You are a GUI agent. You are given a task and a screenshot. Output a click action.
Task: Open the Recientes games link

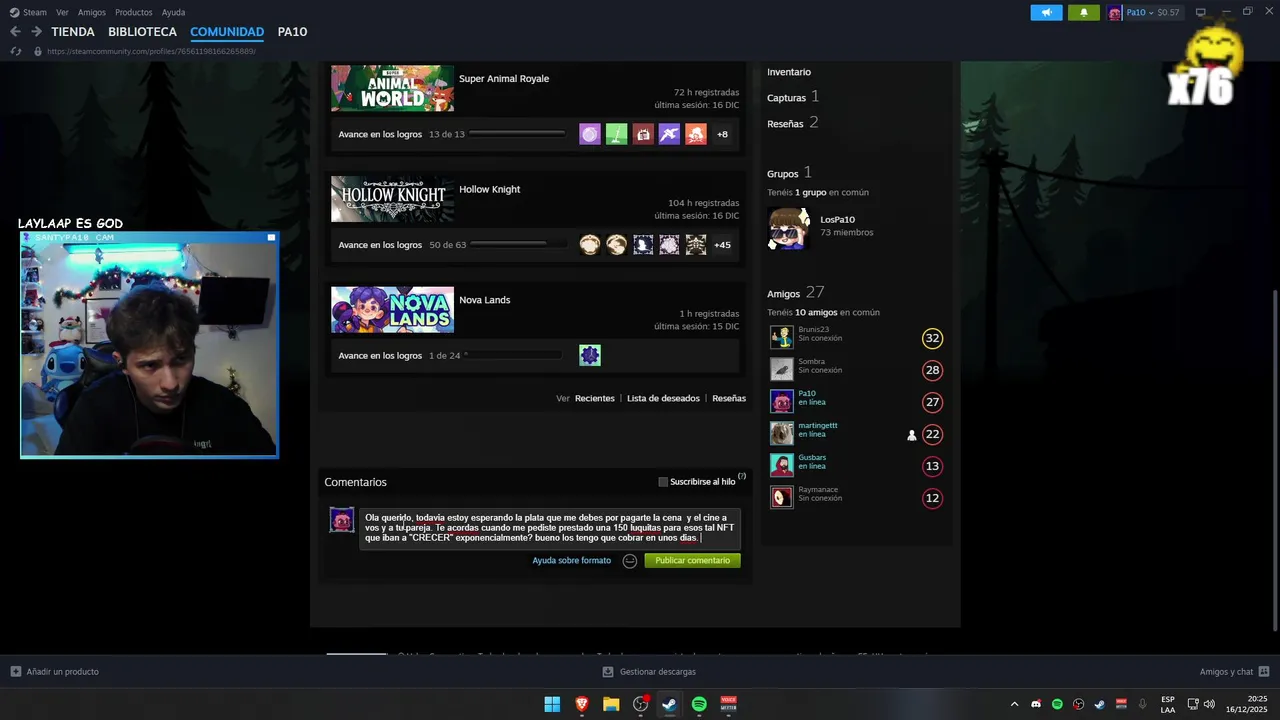coord(595,398)
